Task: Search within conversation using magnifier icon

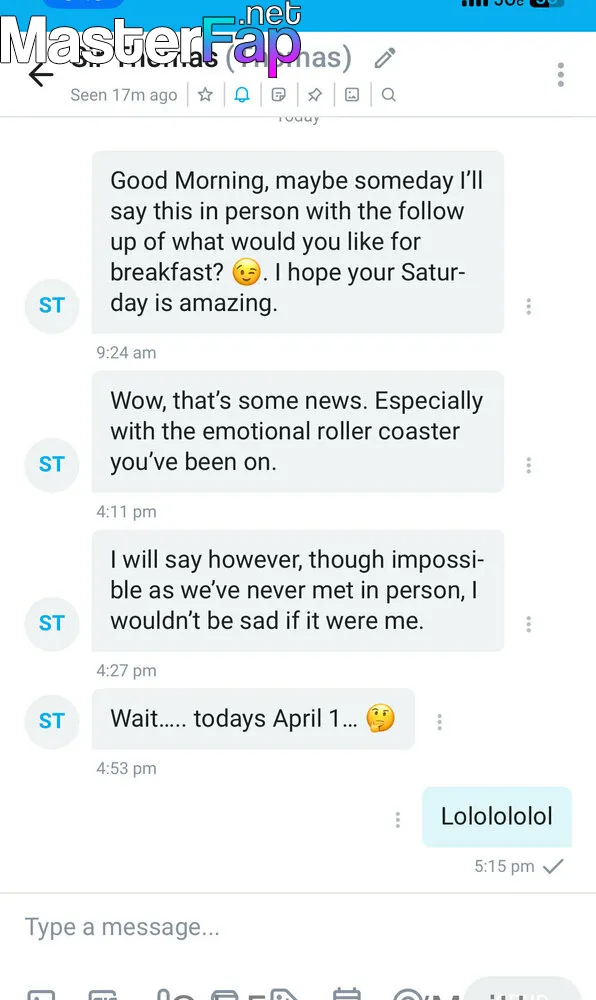Action: [389, 95]
